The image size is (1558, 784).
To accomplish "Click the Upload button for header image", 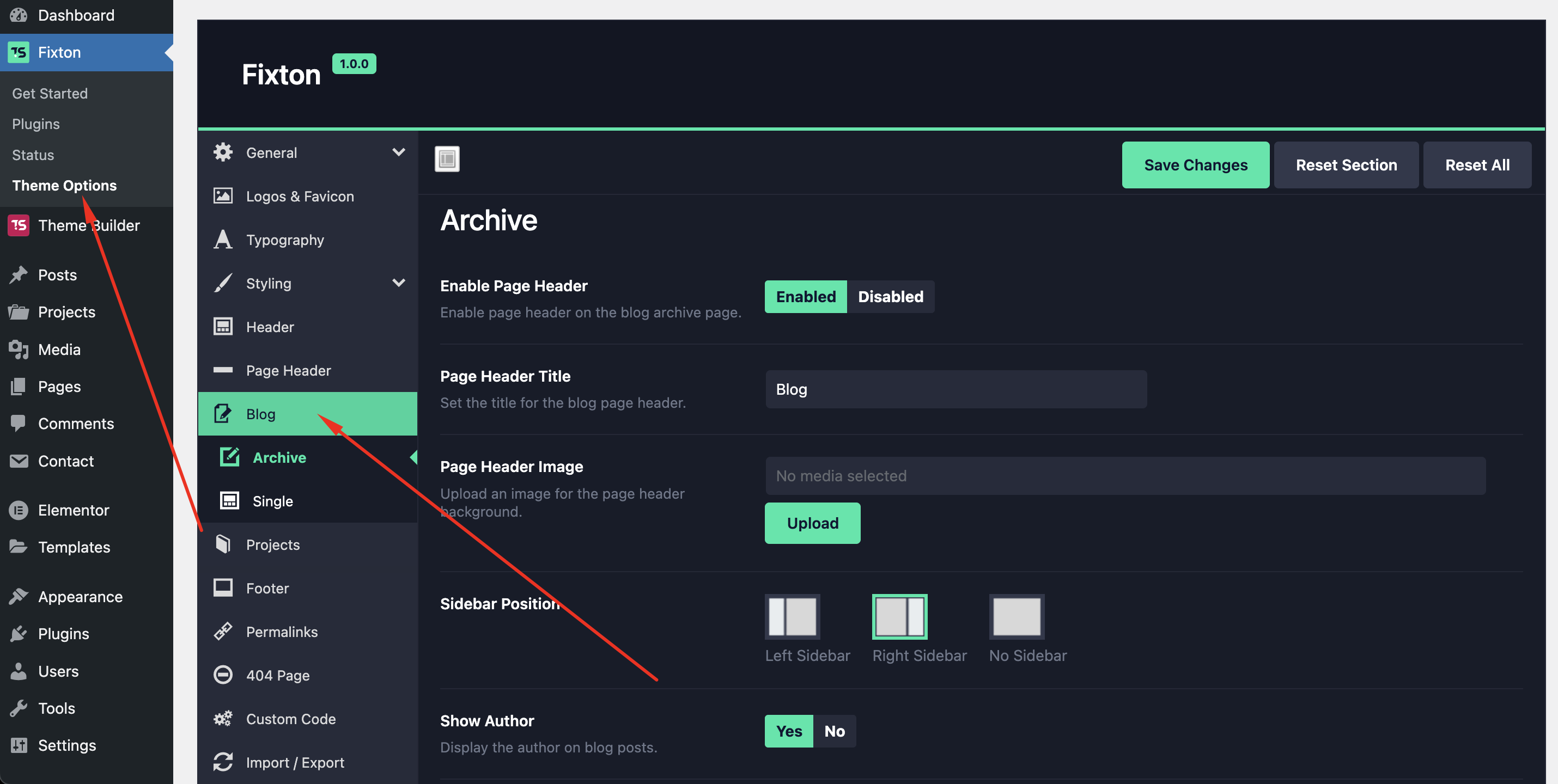I will tap(812, 523).
